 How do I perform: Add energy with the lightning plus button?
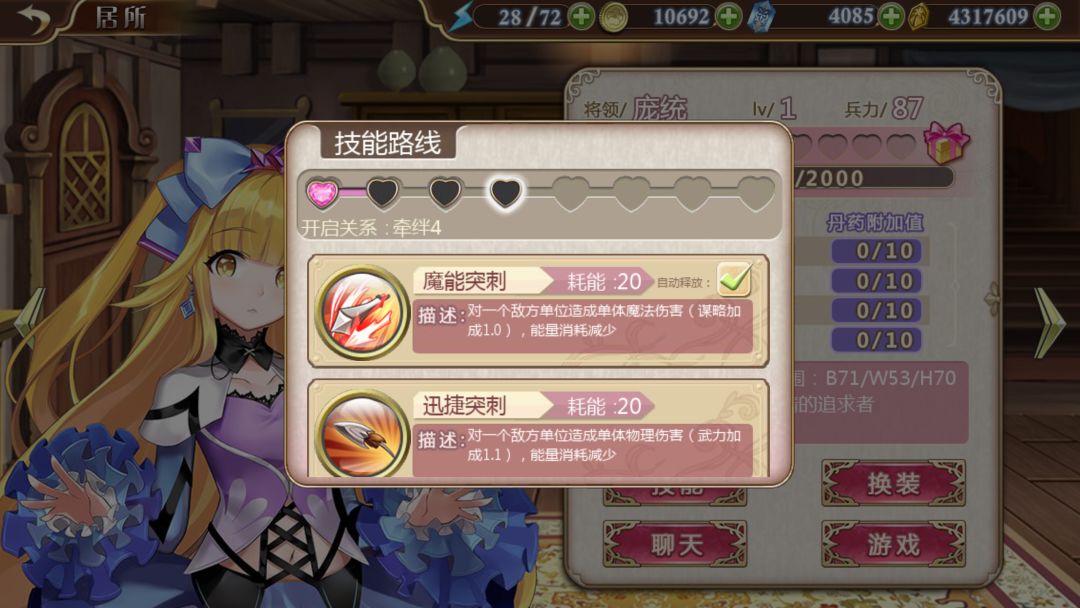click(x=581, y=17)
